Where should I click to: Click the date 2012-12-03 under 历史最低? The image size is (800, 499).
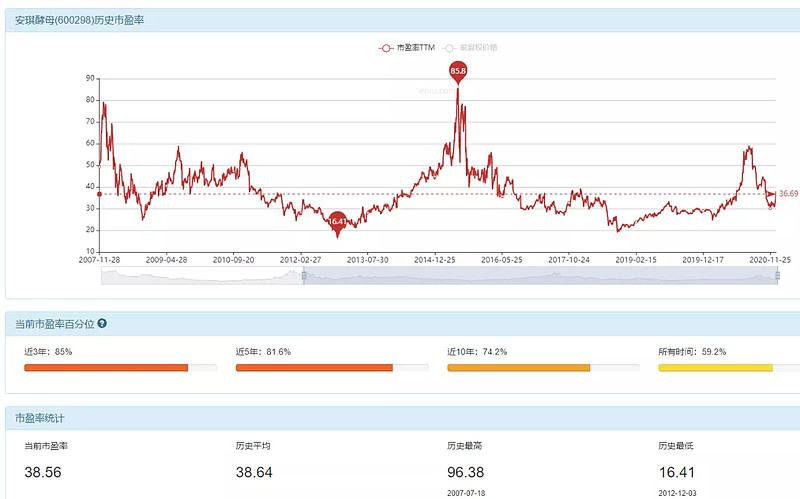[677, 493]
